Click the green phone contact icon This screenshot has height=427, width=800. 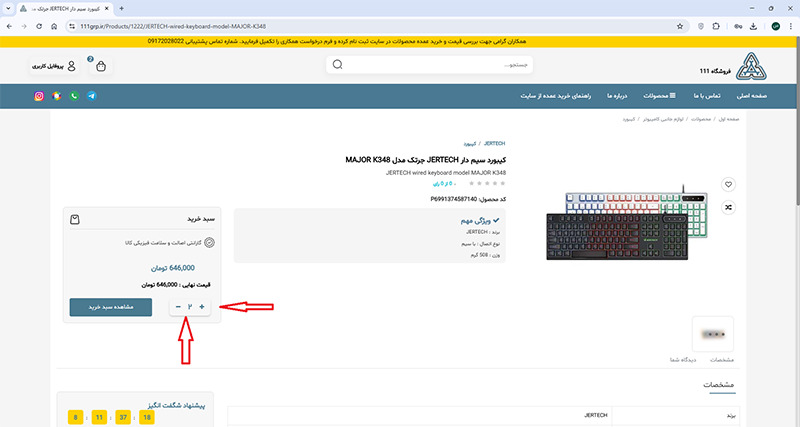point(74,96)
